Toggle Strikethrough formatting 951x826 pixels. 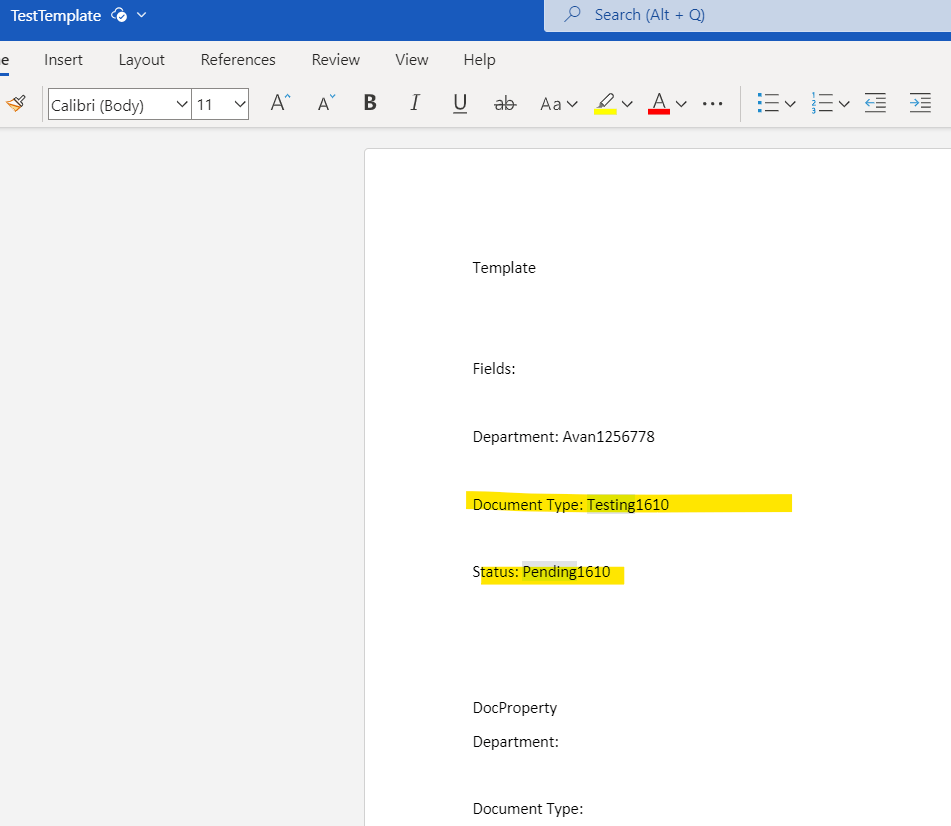point(505,104)
